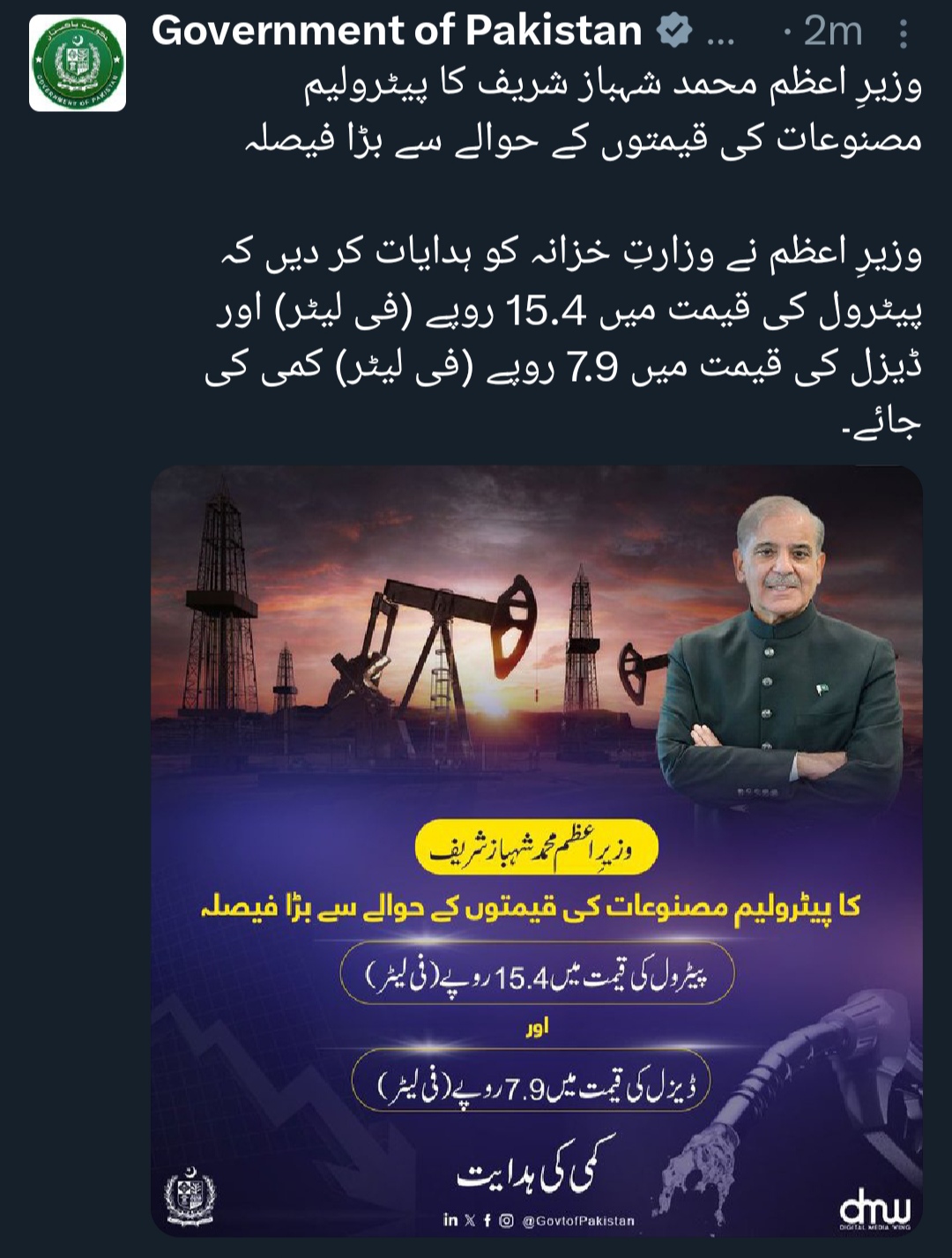Click the yellow name label in the graphic
This screenshot has height=1258, width=952.
tap(537, 848)
